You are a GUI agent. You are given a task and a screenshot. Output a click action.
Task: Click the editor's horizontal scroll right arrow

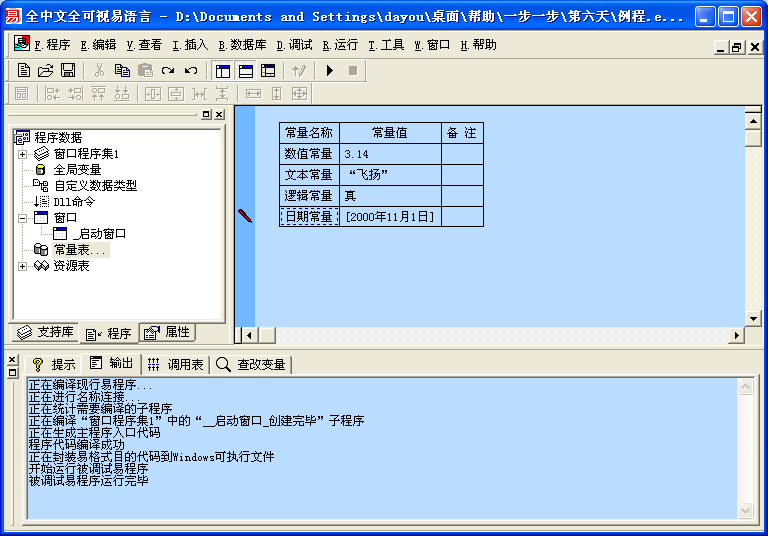pyautogui.click(x=736, y=336)
